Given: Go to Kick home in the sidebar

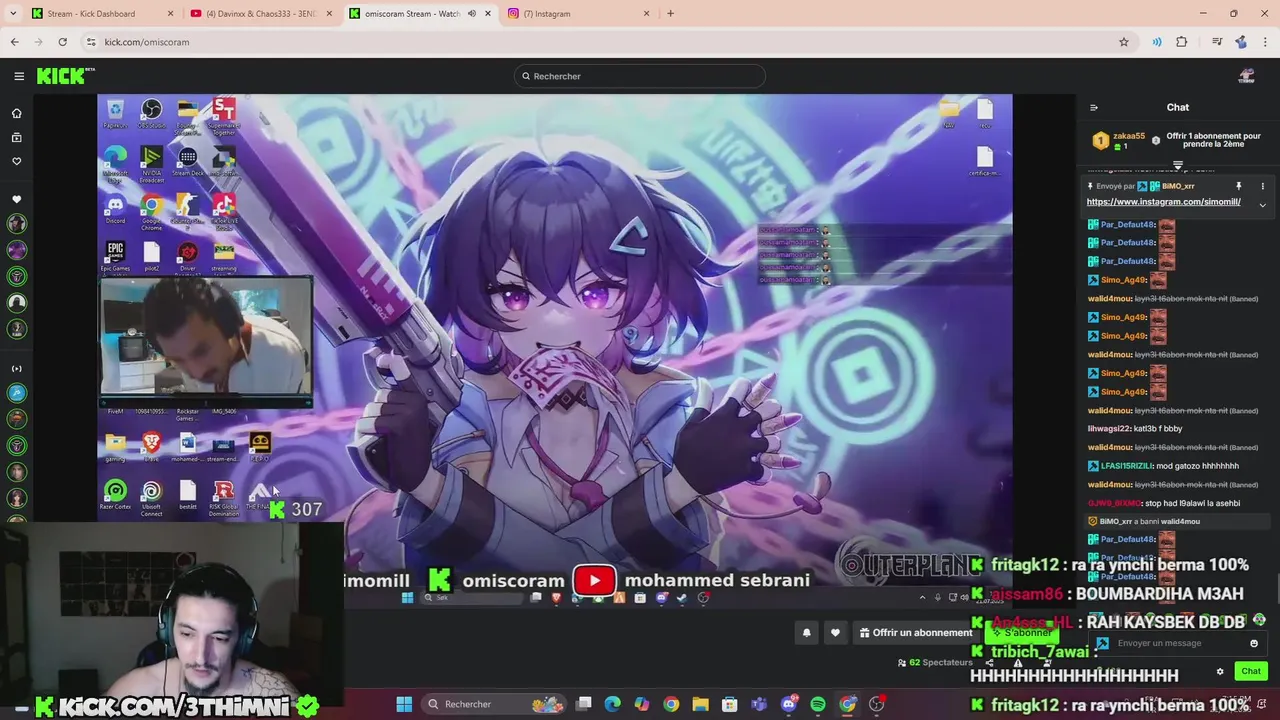Looking at the screenshot, I should tap(16, 113).
